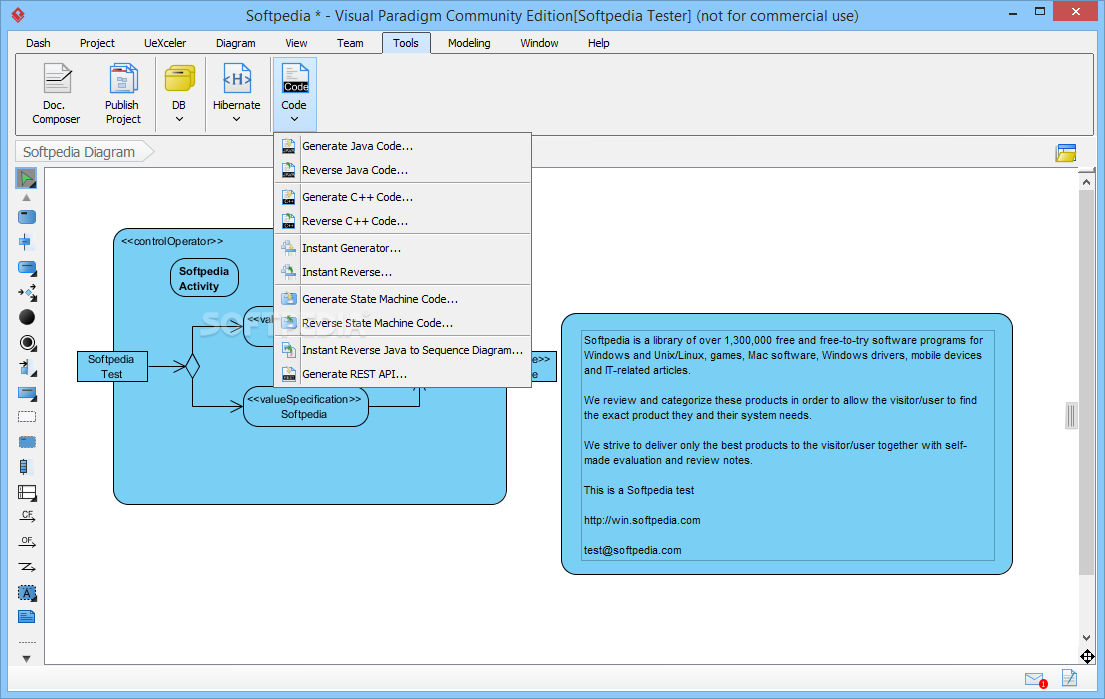Choose Generate State Machine Code

coord(402,299)
